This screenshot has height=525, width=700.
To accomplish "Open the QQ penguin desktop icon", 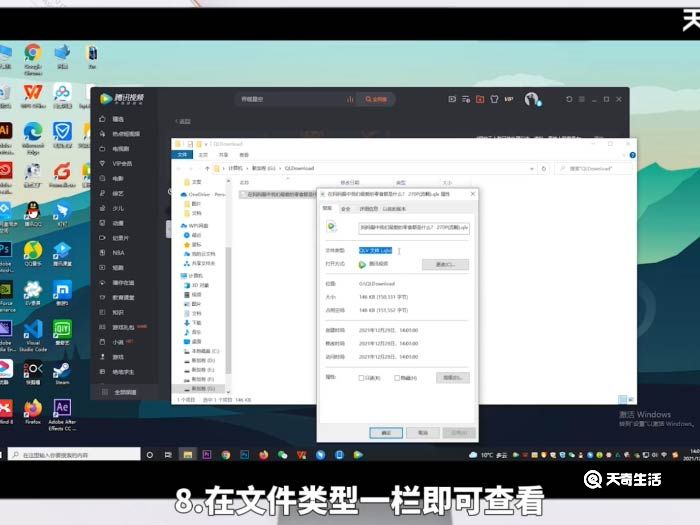I will click(33, 214).
